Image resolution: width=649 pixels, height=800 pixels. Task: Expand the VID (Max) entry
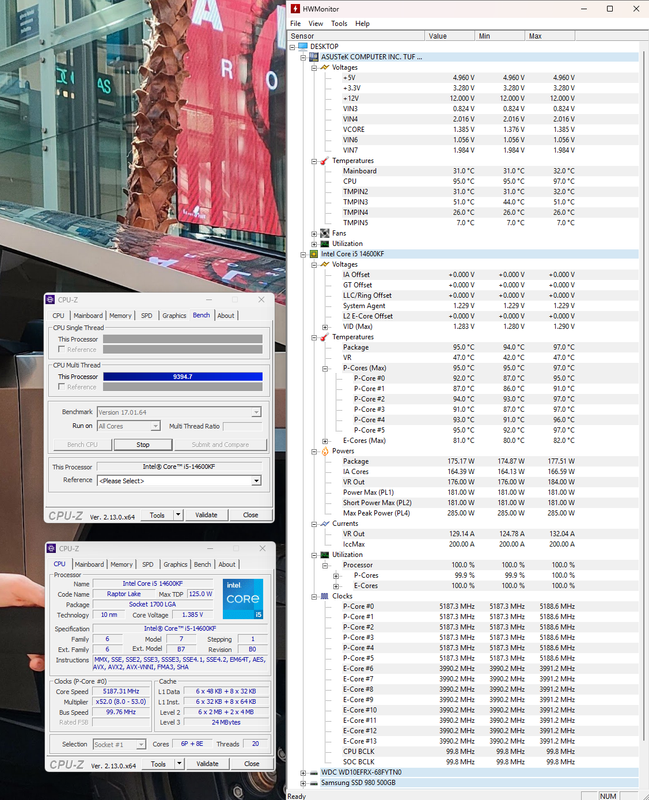[324, 327]
